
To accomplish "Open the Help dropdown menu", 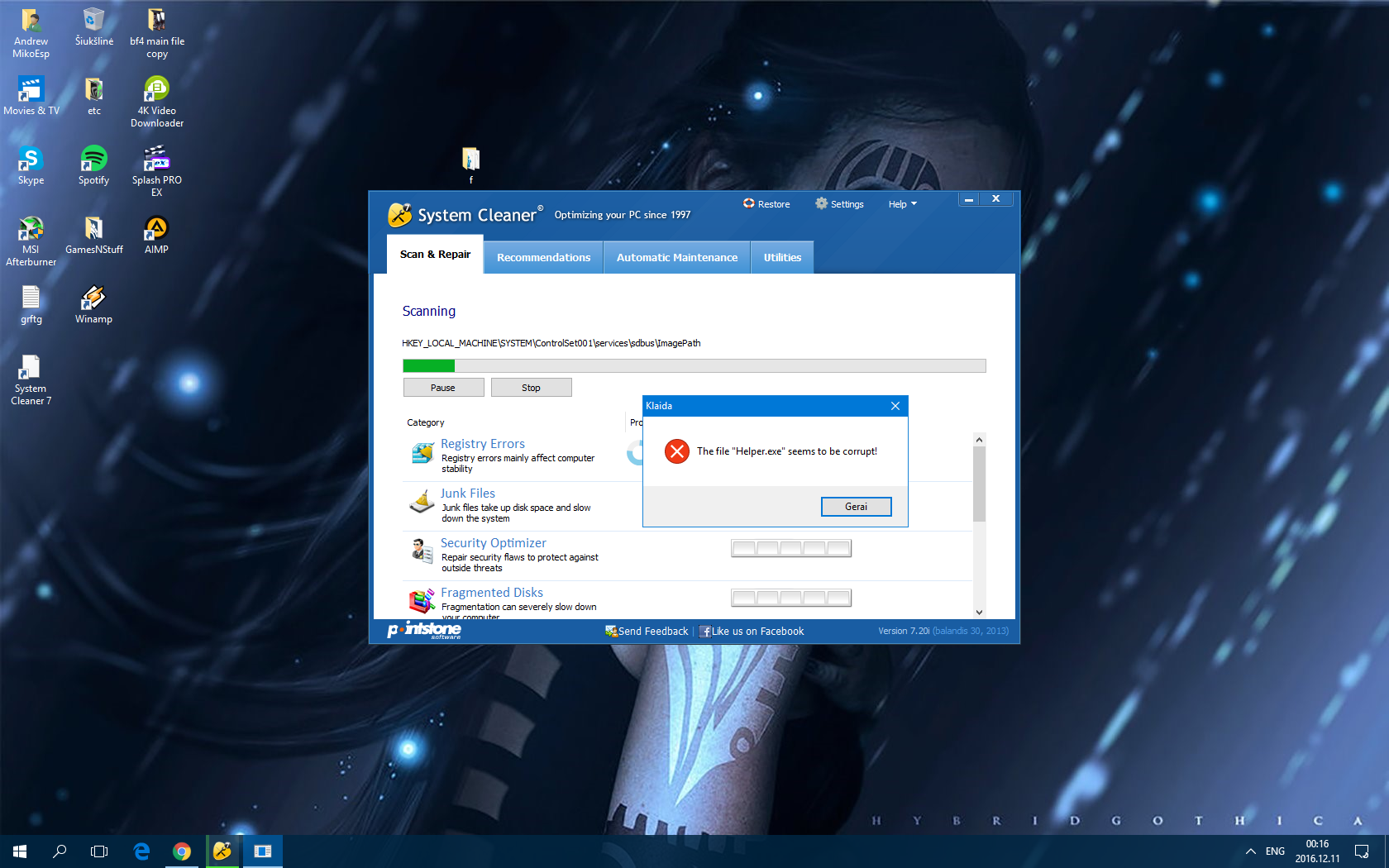I will click(902, 204).
